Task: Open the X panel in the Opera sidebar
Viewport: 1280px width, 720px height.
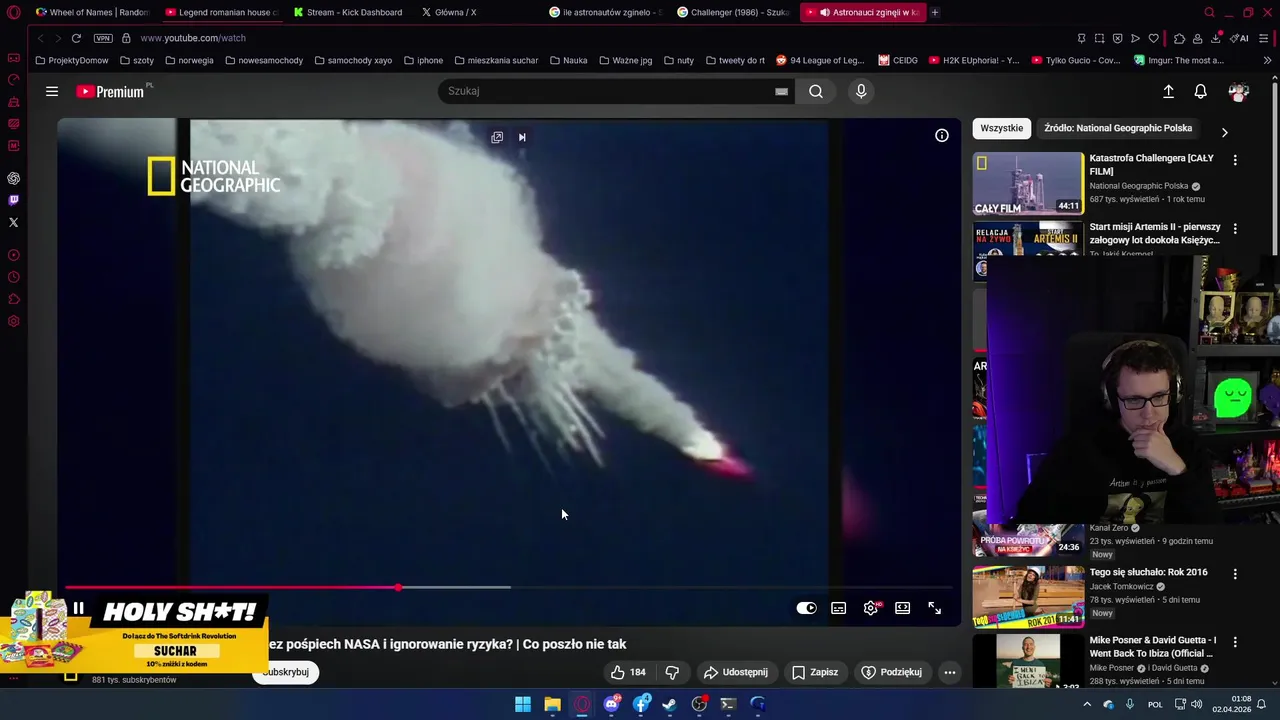Action: click(13, 222)
